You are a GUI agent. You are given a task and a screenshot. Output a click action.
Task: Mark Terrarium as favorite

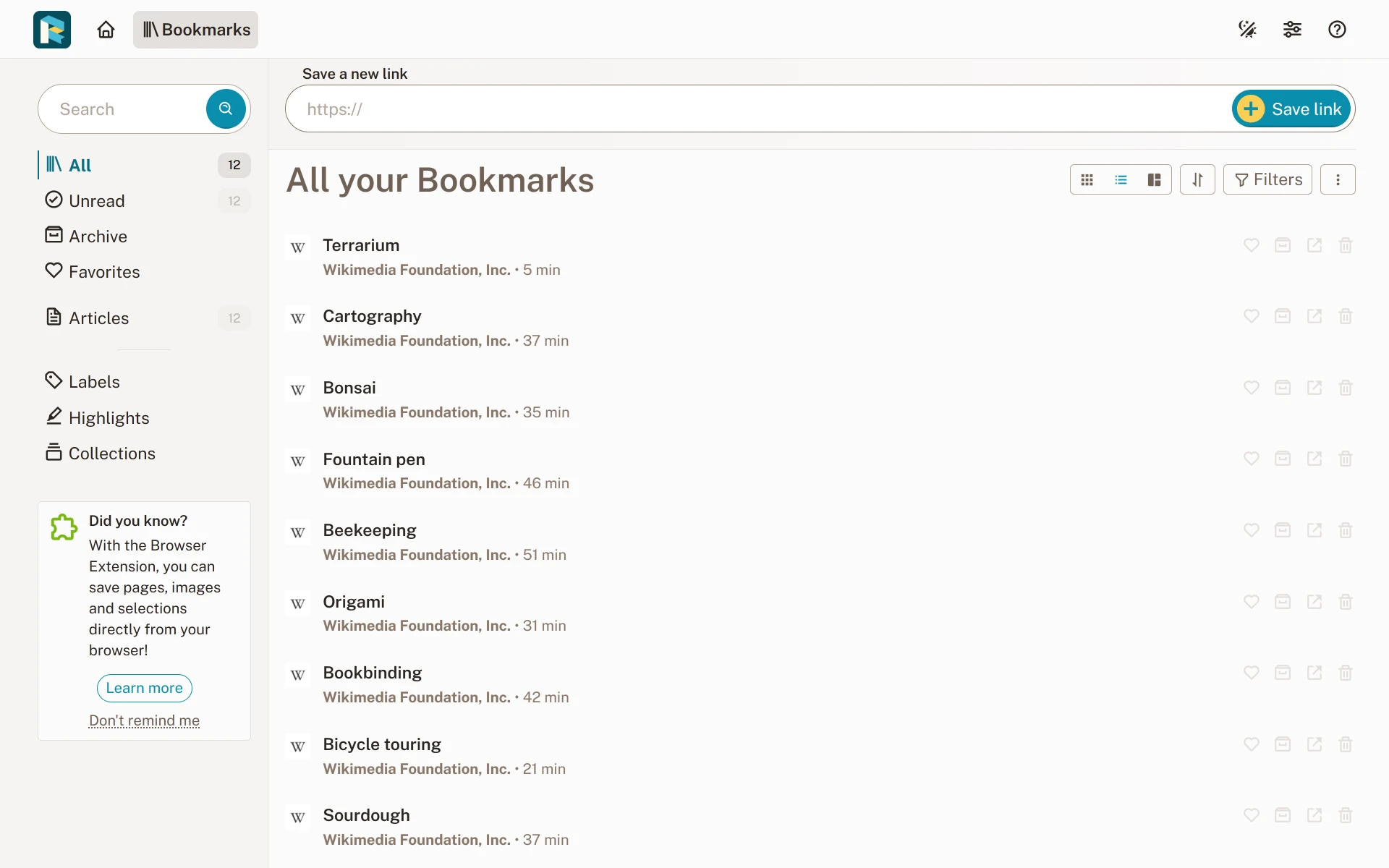[x=1252, y=245]
